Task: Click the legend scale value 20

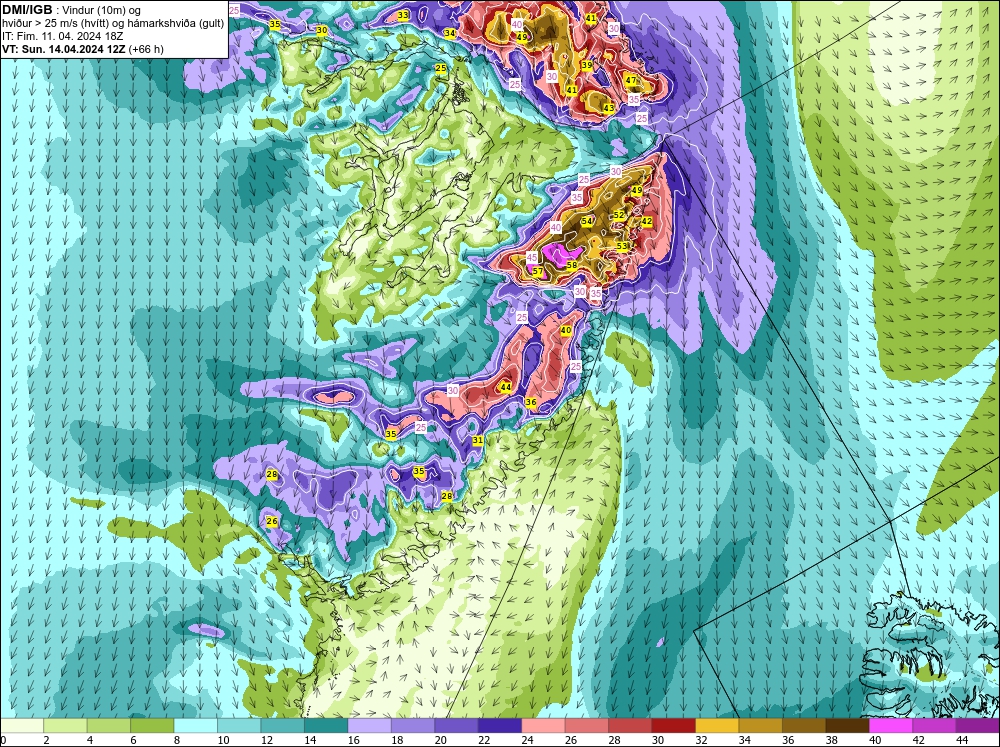Action: [x=439, y=740]
